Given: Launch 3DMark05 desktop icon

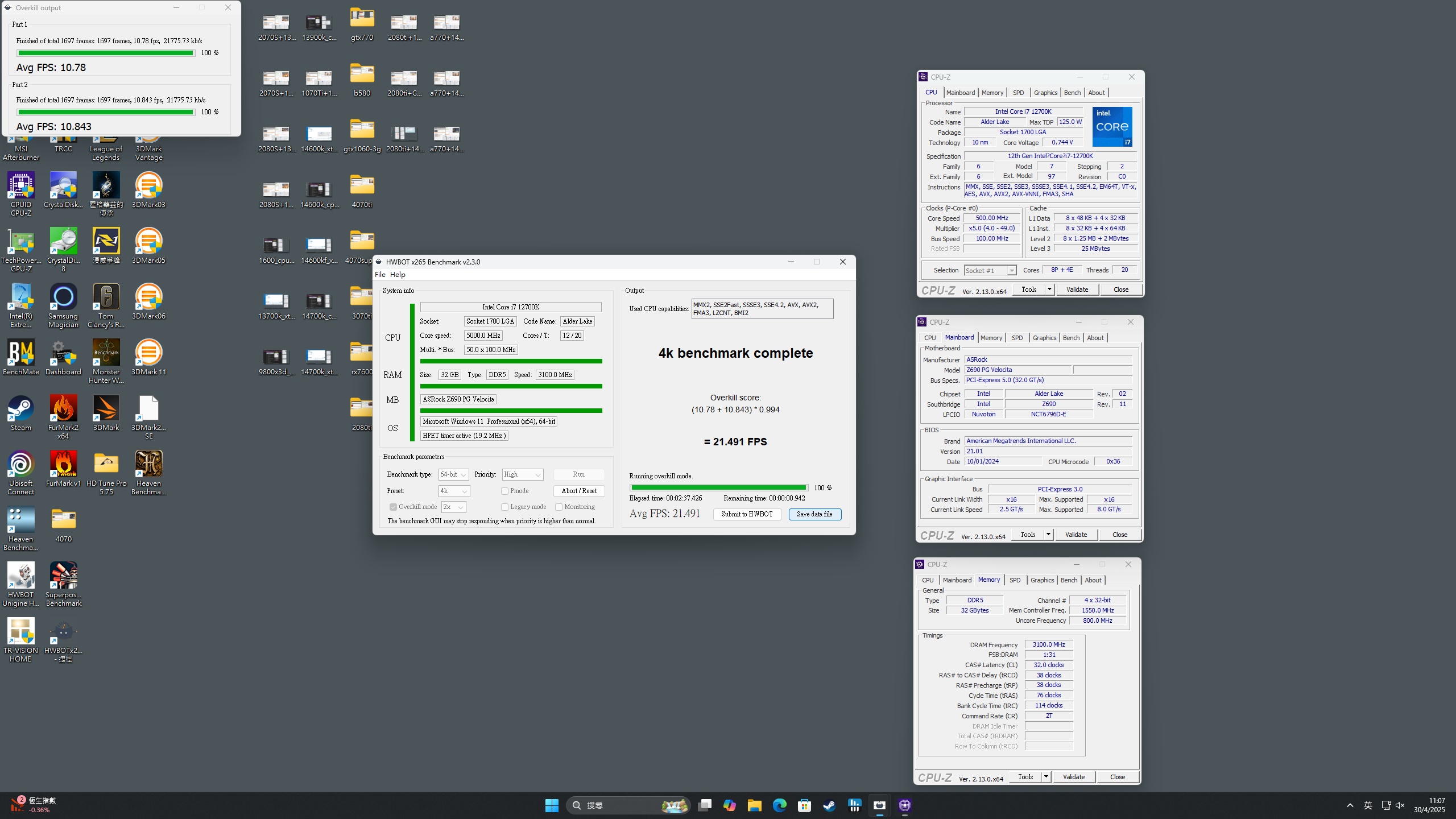Looking at the screenshot, I should pyautogui.click(x=148, y=246).
